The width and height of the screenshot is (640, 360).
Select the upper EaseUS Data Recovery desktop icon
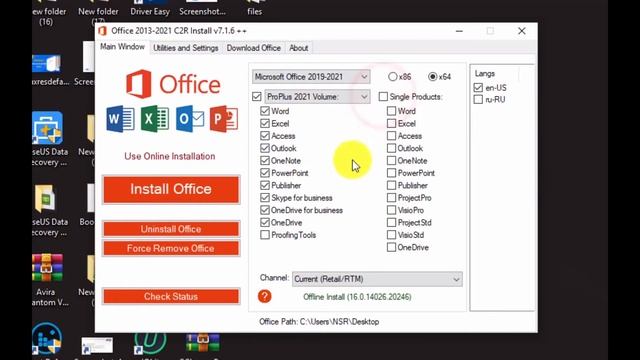(48, 139)
